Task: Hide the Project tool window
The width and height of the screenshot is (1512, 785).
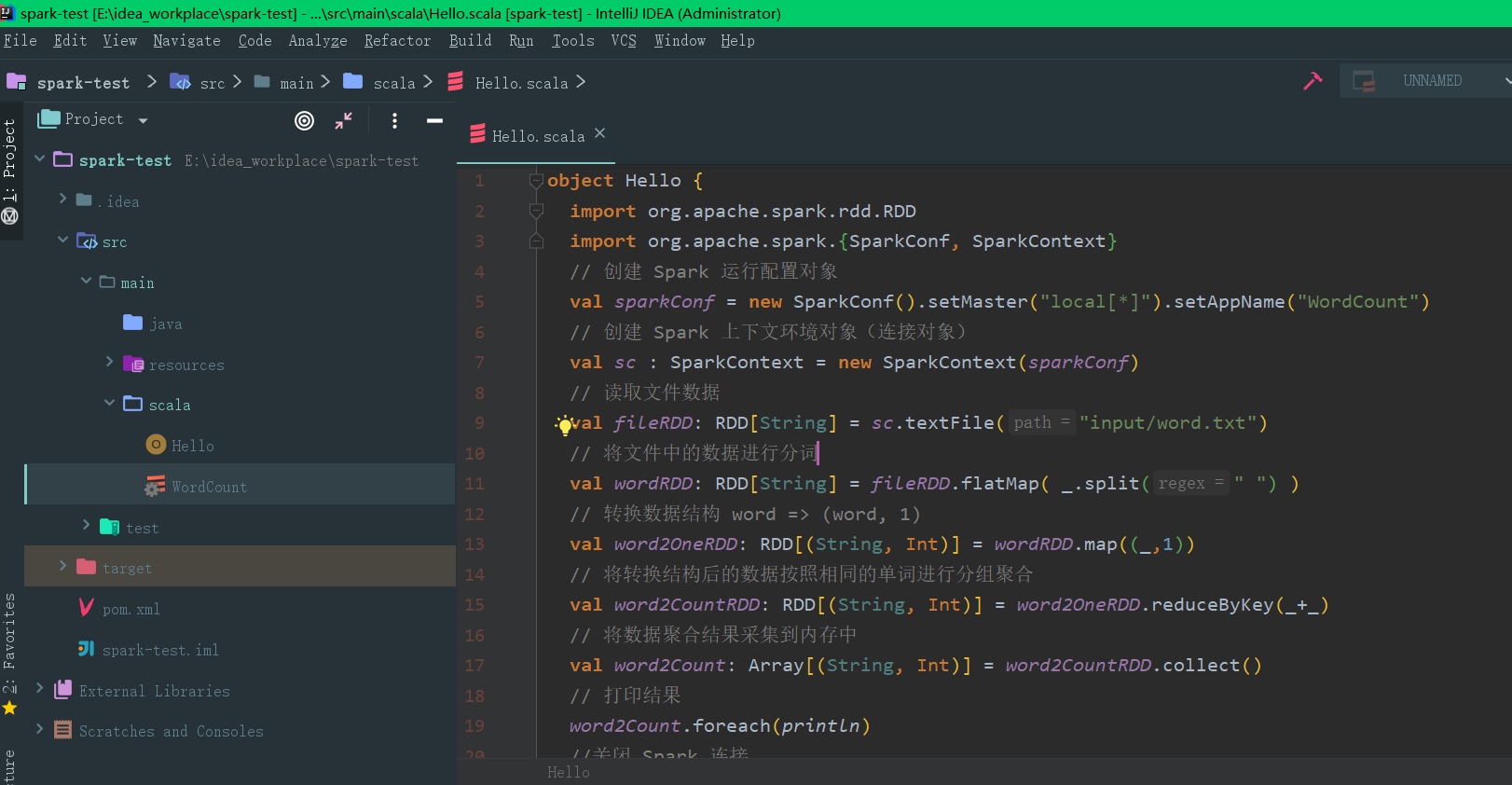Action: (434, 120)
